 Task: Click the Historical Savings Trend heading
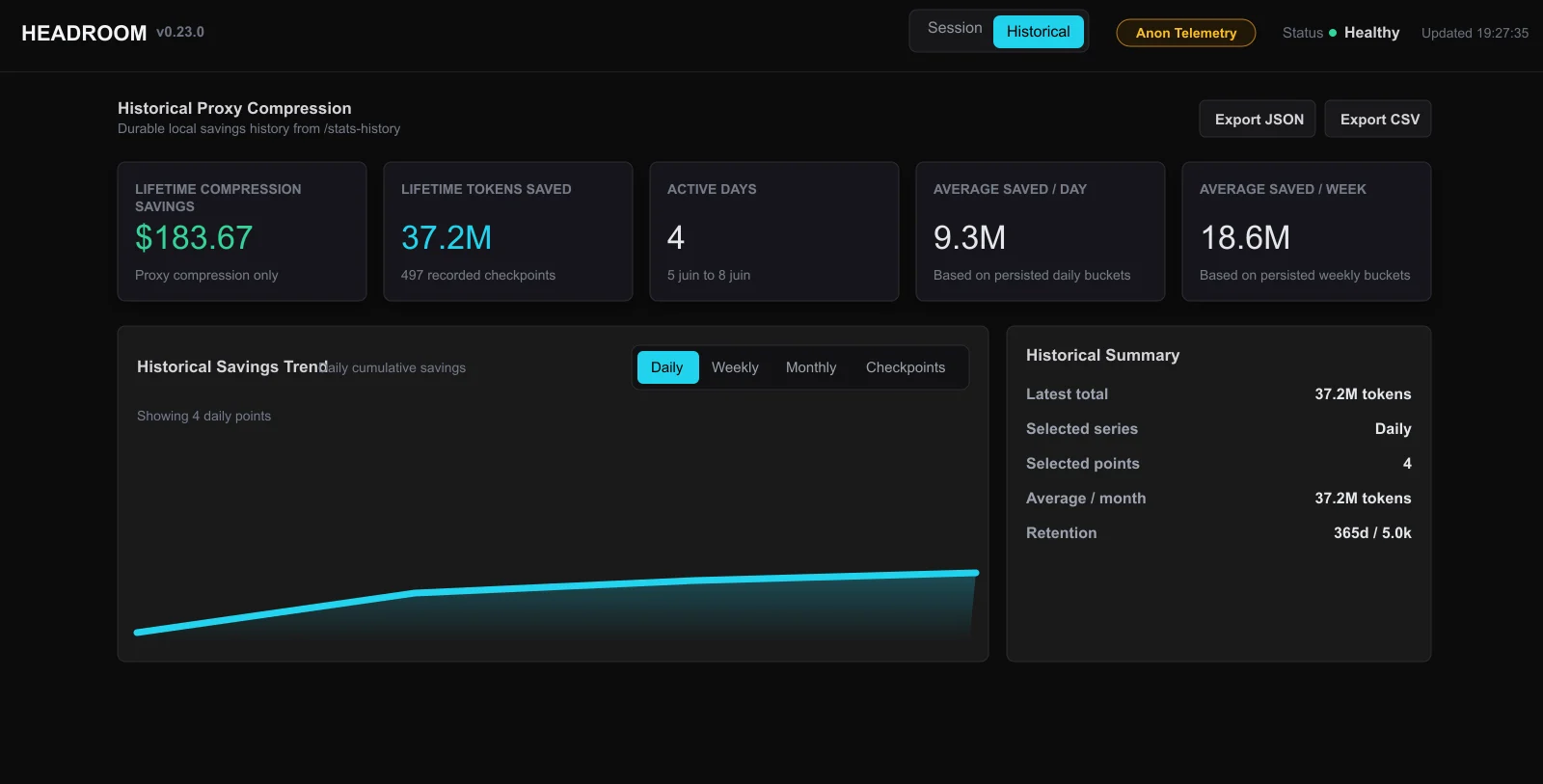[231, 366]
